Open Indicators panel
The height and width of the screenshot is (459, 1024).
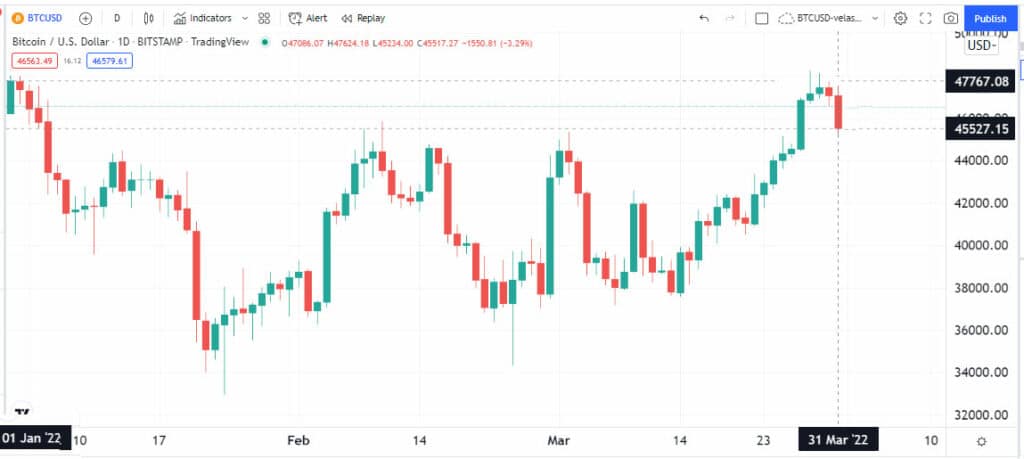click(x=203, y=18)
